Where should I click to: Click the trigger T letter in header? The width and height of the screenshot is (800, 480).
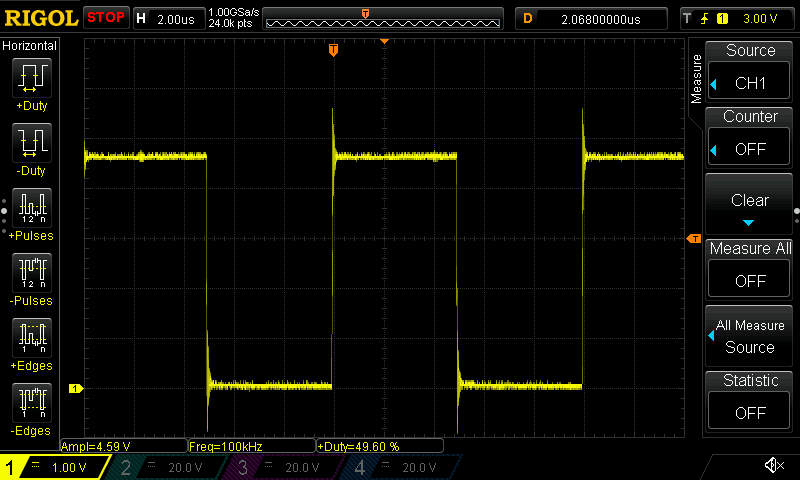687,19
